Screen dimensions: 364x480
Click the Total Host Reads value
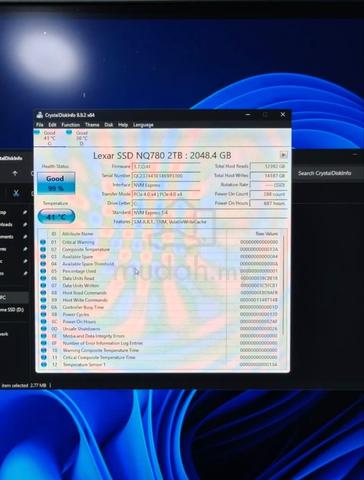[x=269, y=166]
